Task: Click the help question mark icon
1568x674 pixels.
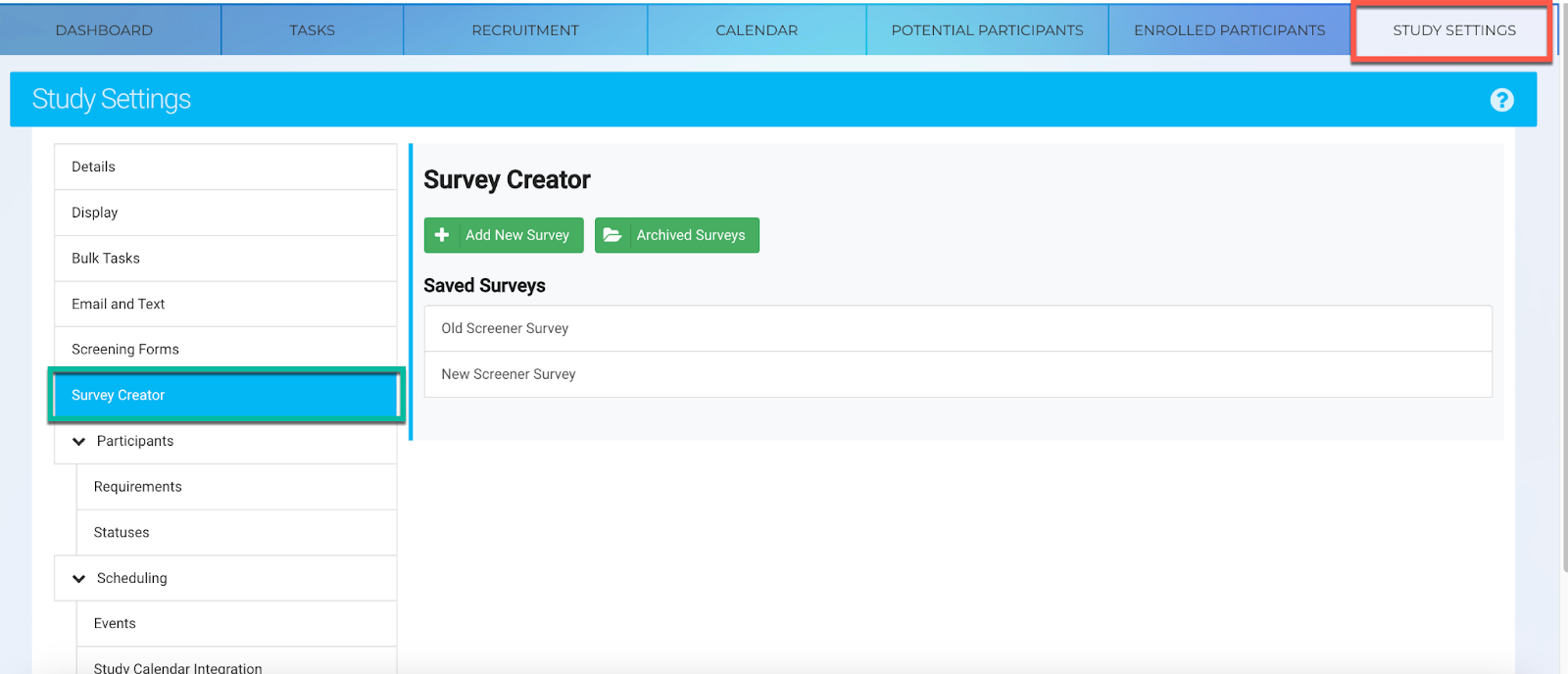Action: click(1501, 100)
